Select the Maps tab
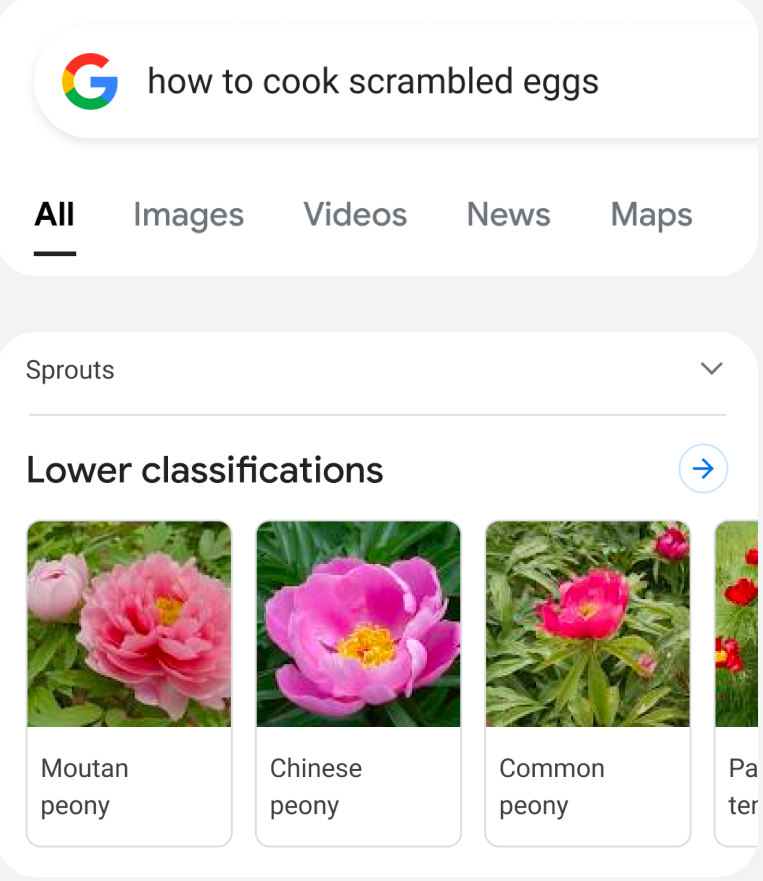Image resolution: width=763 pixels, height=881 pixels. tap(650, 214)
